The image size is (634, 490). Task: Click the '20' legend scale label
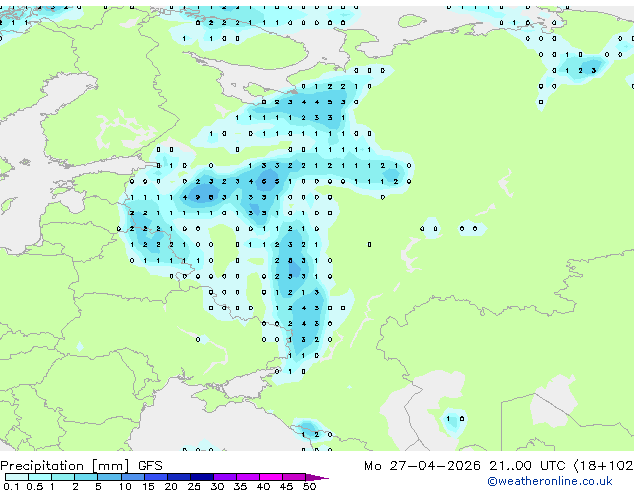(171, 486)
